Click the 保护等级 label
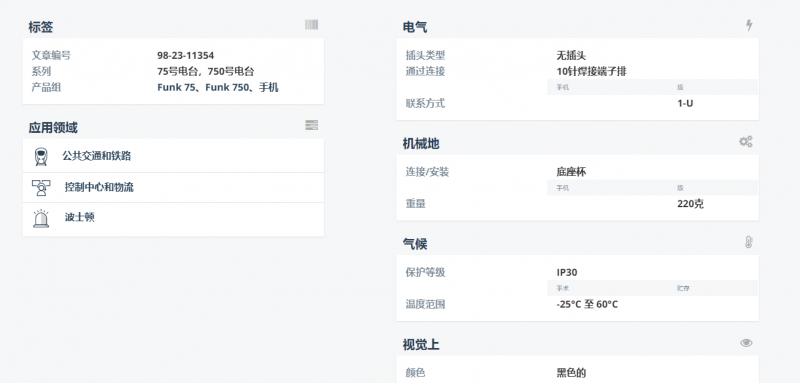This screenshot has height=383, width=800. [x=426, y=272]
